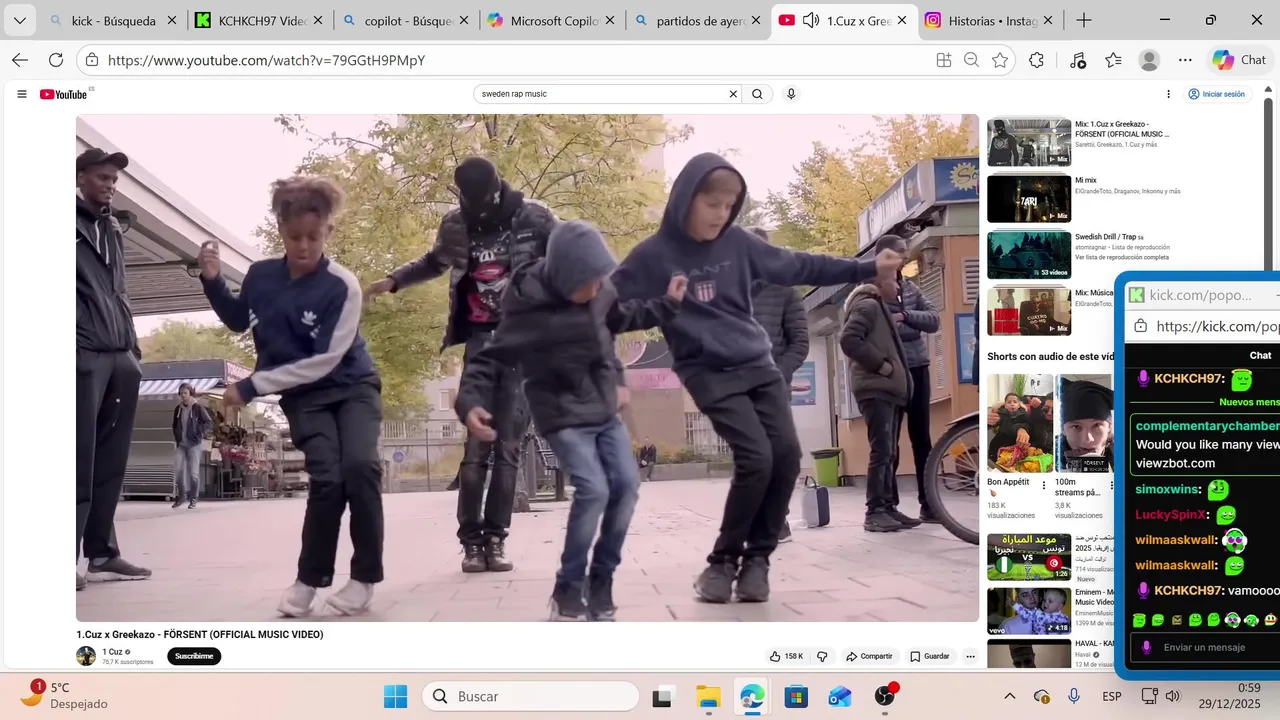Open Edge apps install icon in address bar

click(x=943, y=60)
